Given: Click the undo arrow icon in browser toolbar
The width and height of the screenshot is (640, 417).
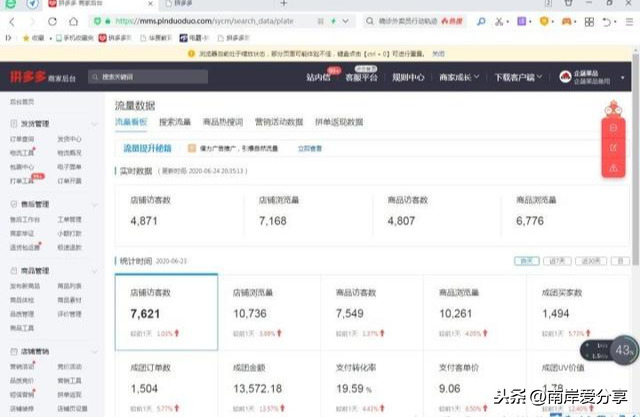Looking at the screenshot, I should pyautogui.click(x=607, y=22).
